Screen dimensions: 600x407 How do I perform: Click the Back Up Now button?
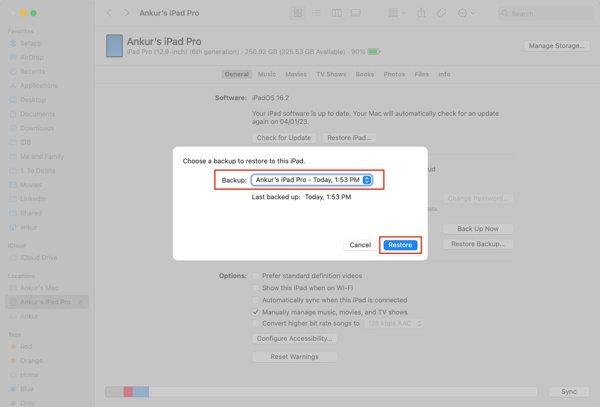(x=478, y=229)
